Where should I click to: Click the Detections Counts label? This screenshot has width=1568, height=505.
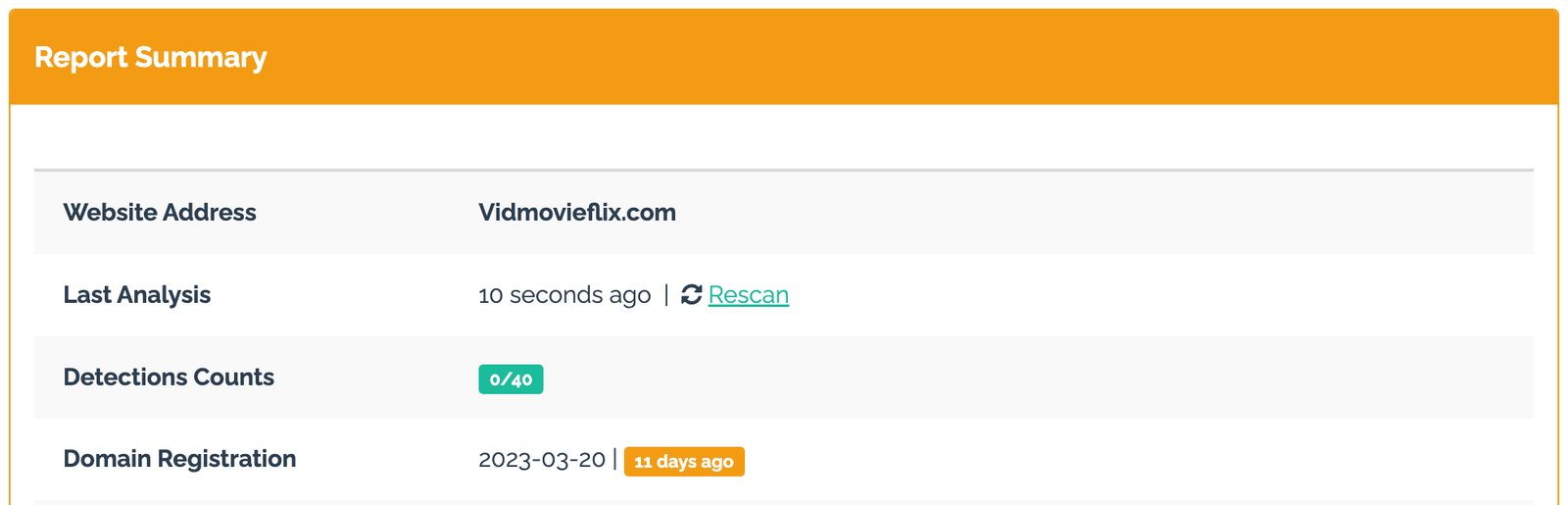tap(169, 378)
